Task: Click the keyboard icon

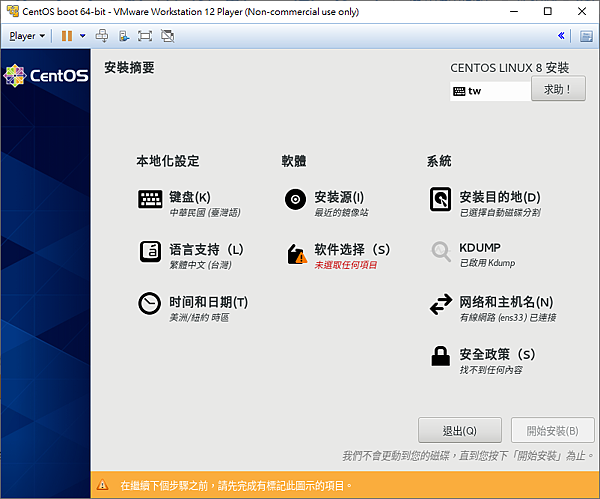Action: pos(150,199)
